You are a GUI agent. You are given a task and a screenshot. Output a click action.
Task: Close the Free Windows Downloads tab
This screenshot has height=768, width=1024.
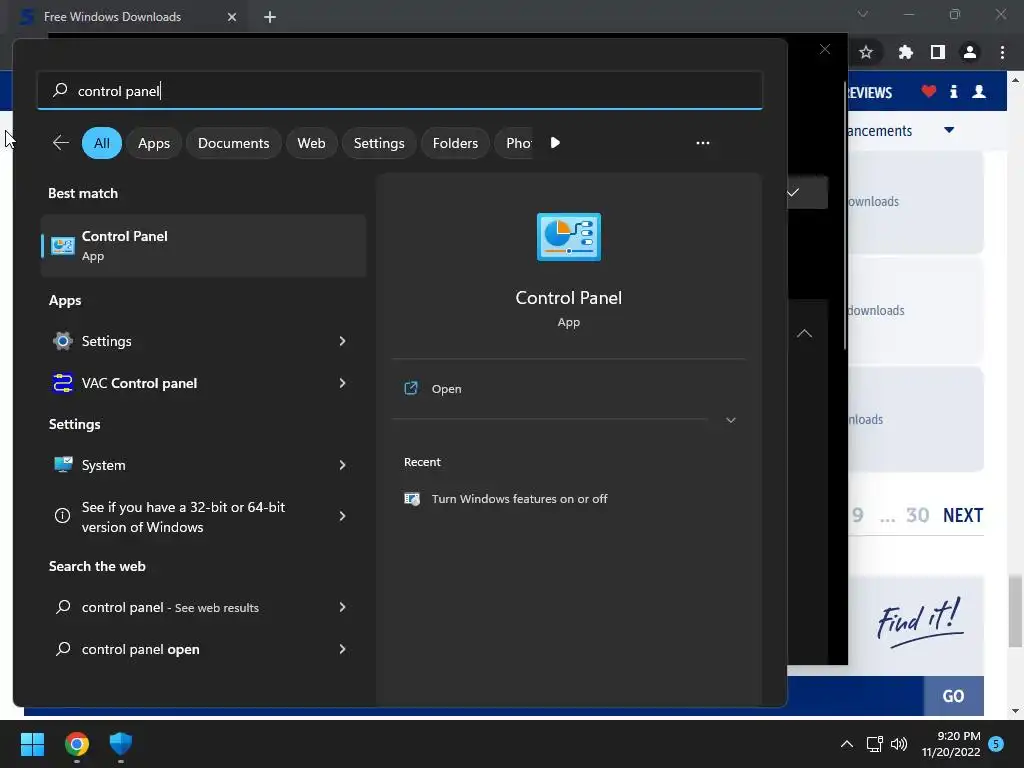[232, 17]
